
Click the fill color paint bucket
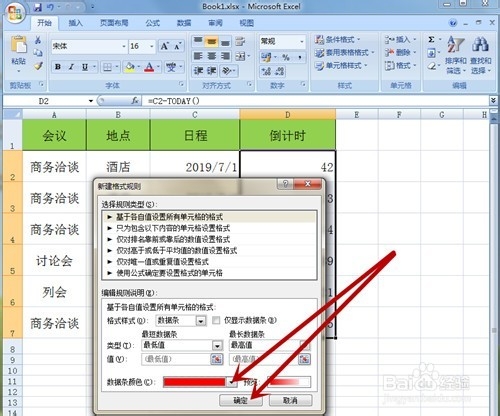click(x=129, y=67)
